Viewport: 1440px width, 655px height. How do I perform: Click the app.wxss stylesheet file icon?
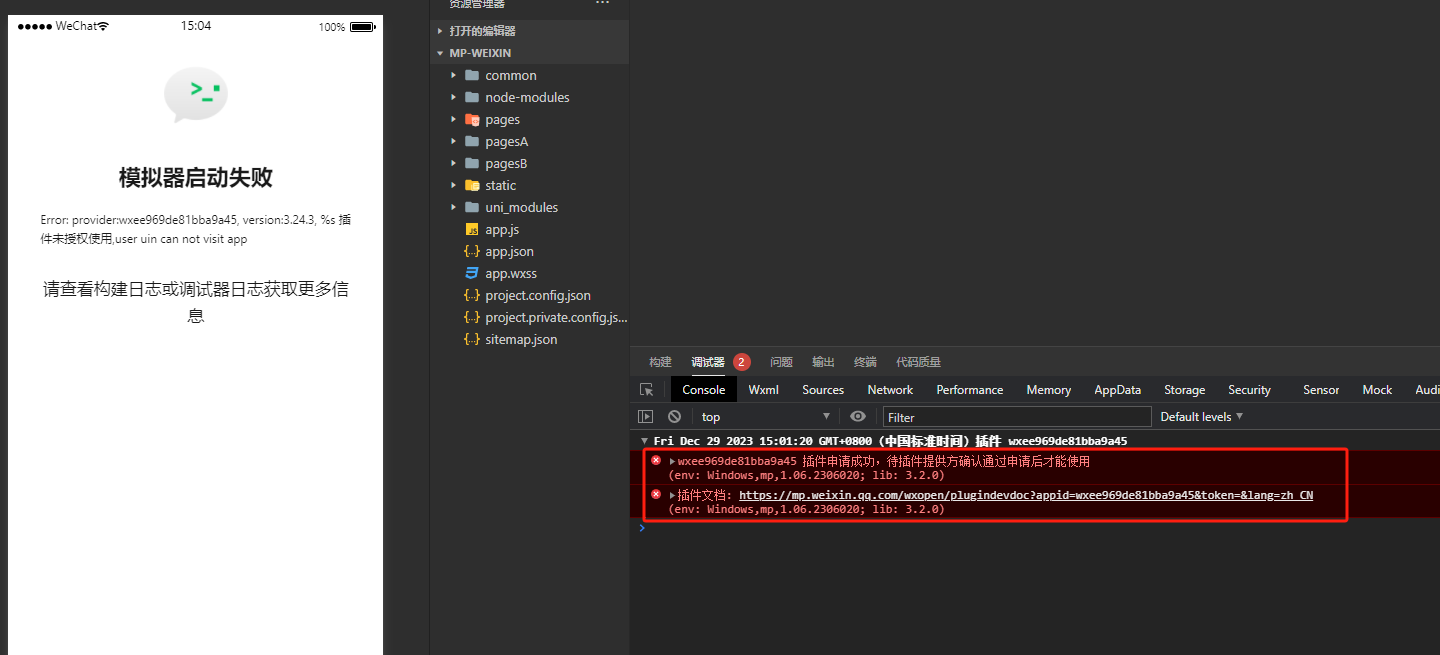pyautogui.click(x=472, y=273)
